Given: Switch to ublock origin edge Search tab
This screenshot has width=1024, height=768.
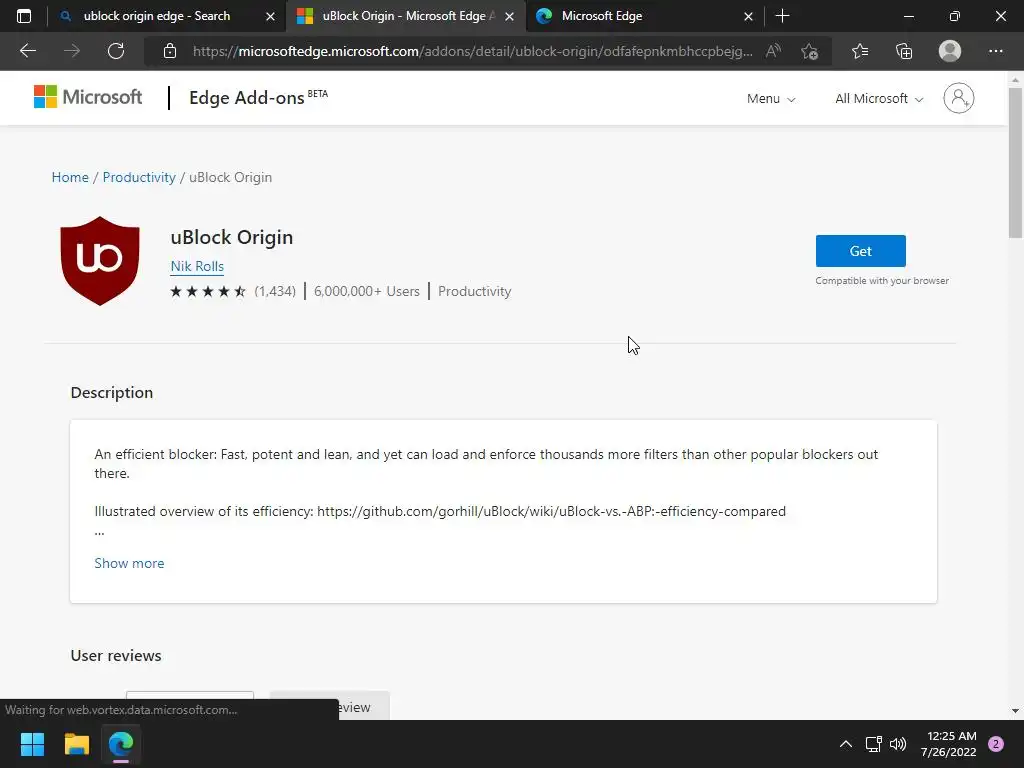Looking at the screenshot, I should (157, 16).
